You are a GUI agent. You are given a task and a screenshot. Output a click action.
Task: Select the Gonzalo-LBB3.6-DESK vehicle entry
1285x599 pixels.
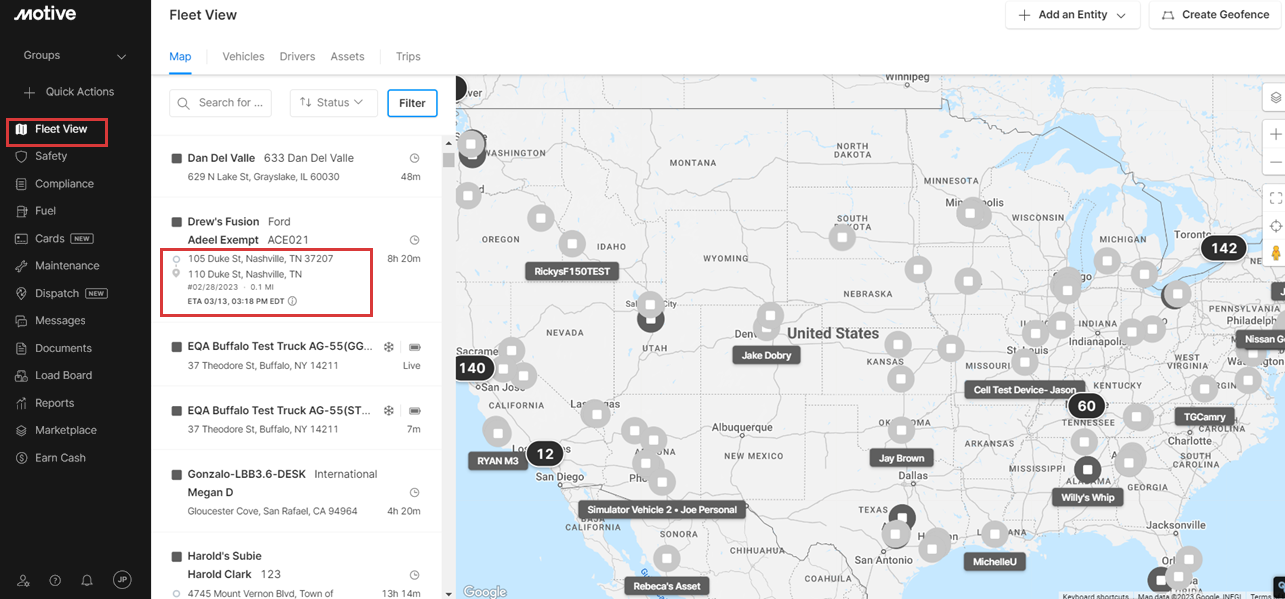point(296,491)
